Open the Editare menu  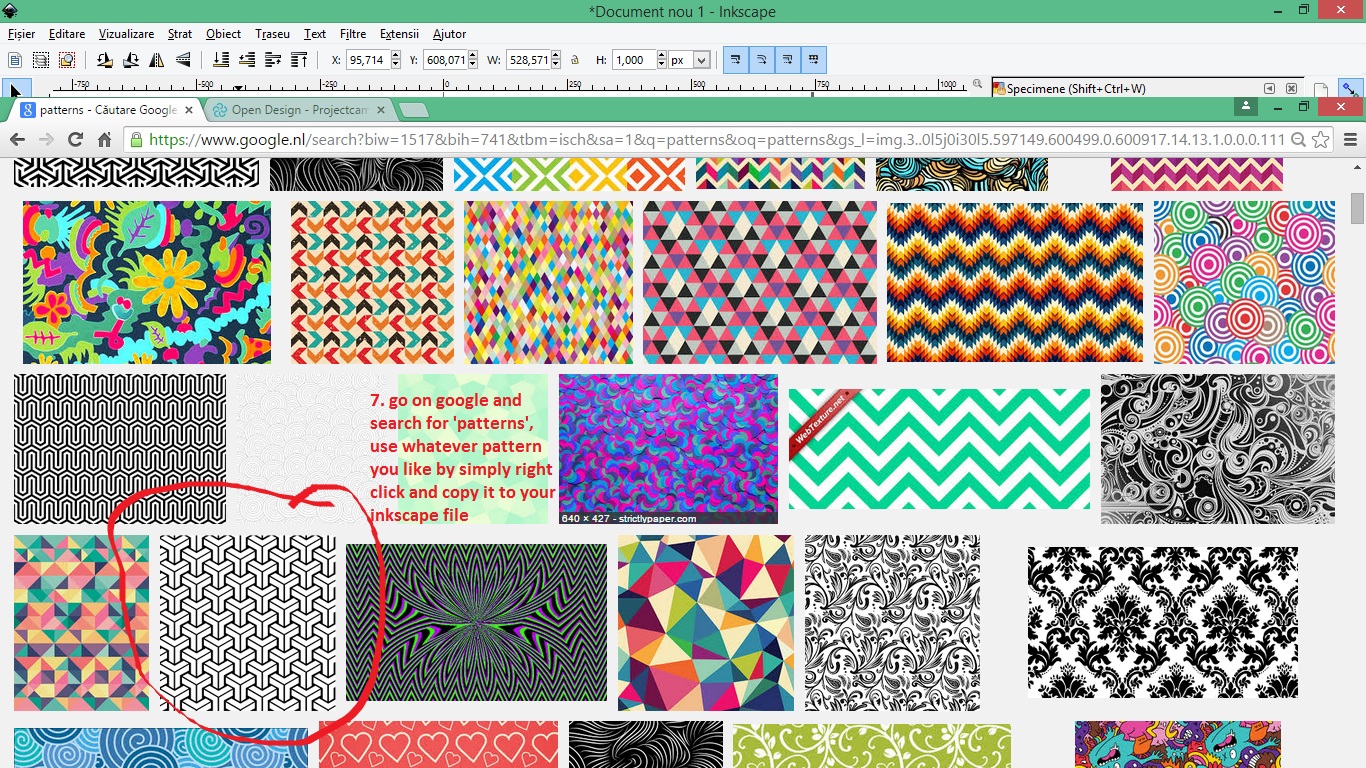coord(67,34)
